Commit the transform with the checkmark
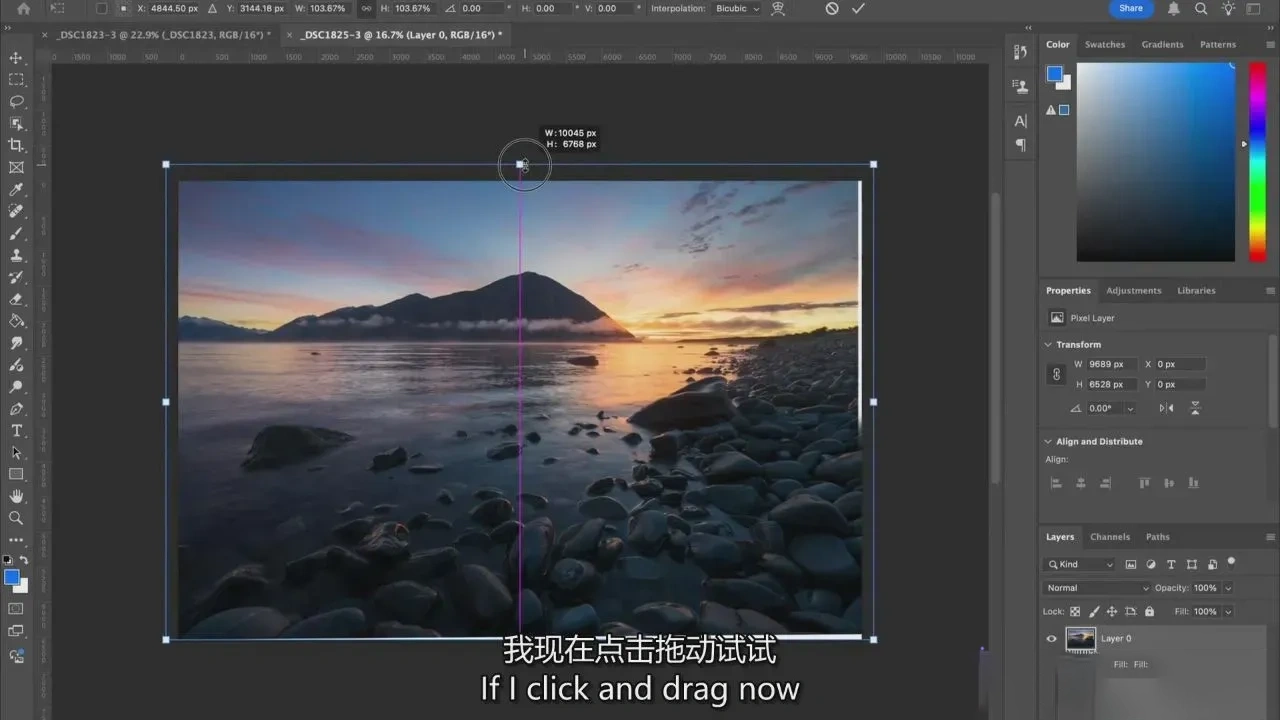The height and width of the screenshot is (720, 1280). coord(858,8)
